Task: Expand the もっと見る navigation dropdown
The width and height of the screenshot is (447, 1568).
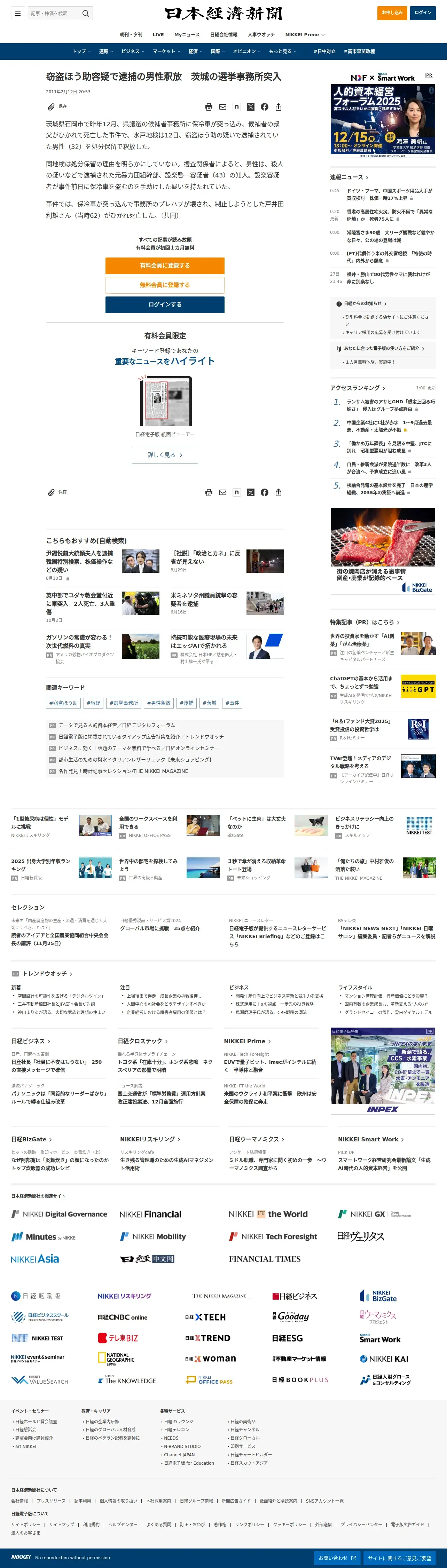Action: (283, 51)
